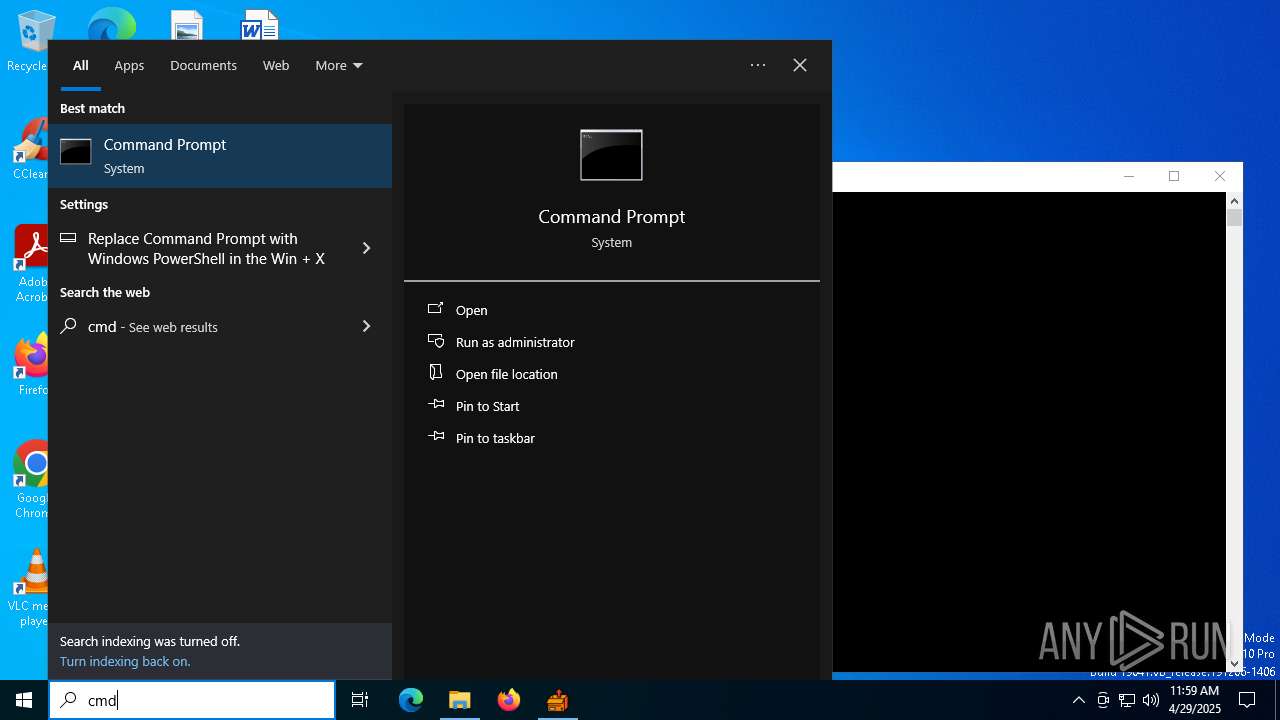Open Task View on the taskbar
Viewport: 1280px width, 720px height.
pos(360,700)
